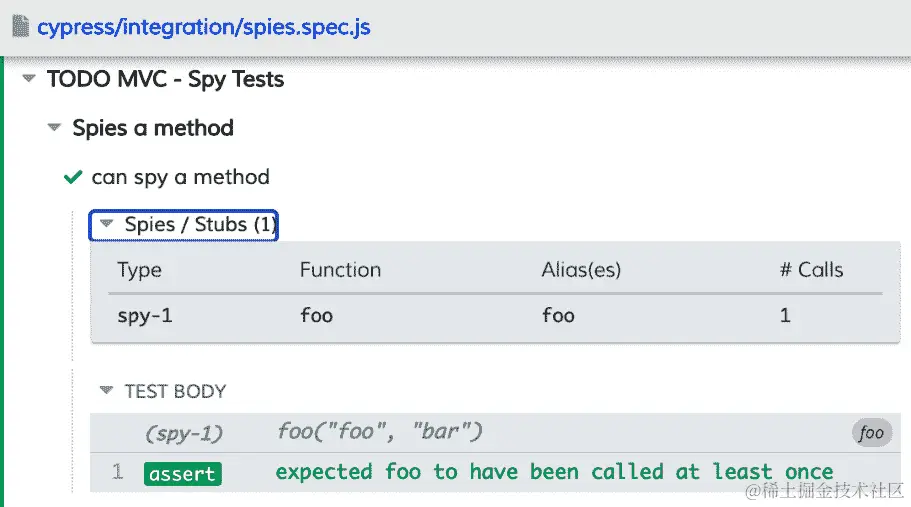Click the green assert badge
The width and height of the screenshot is (911, 507).
(182, 473)
